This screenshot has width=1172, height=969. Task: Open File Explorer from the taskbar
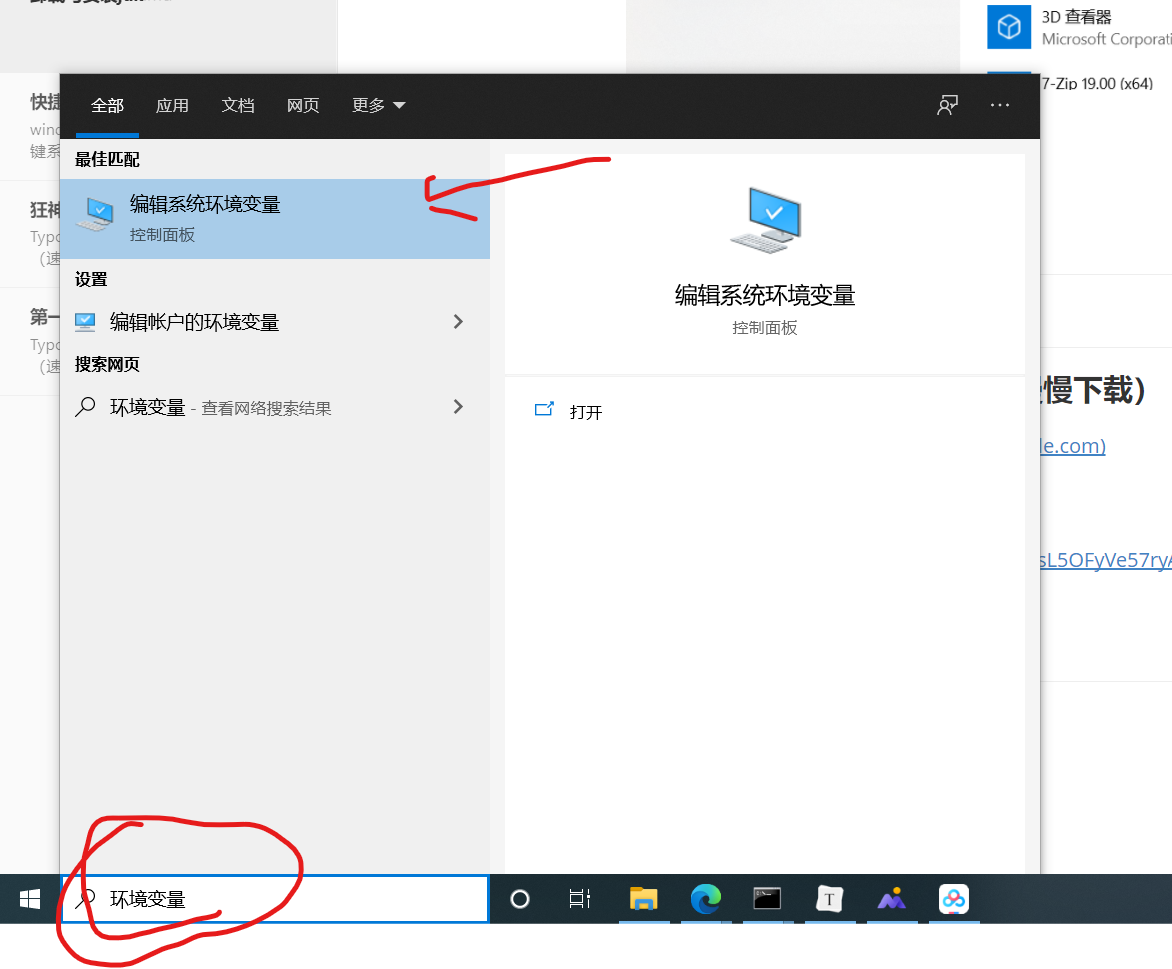coord(644,899)
